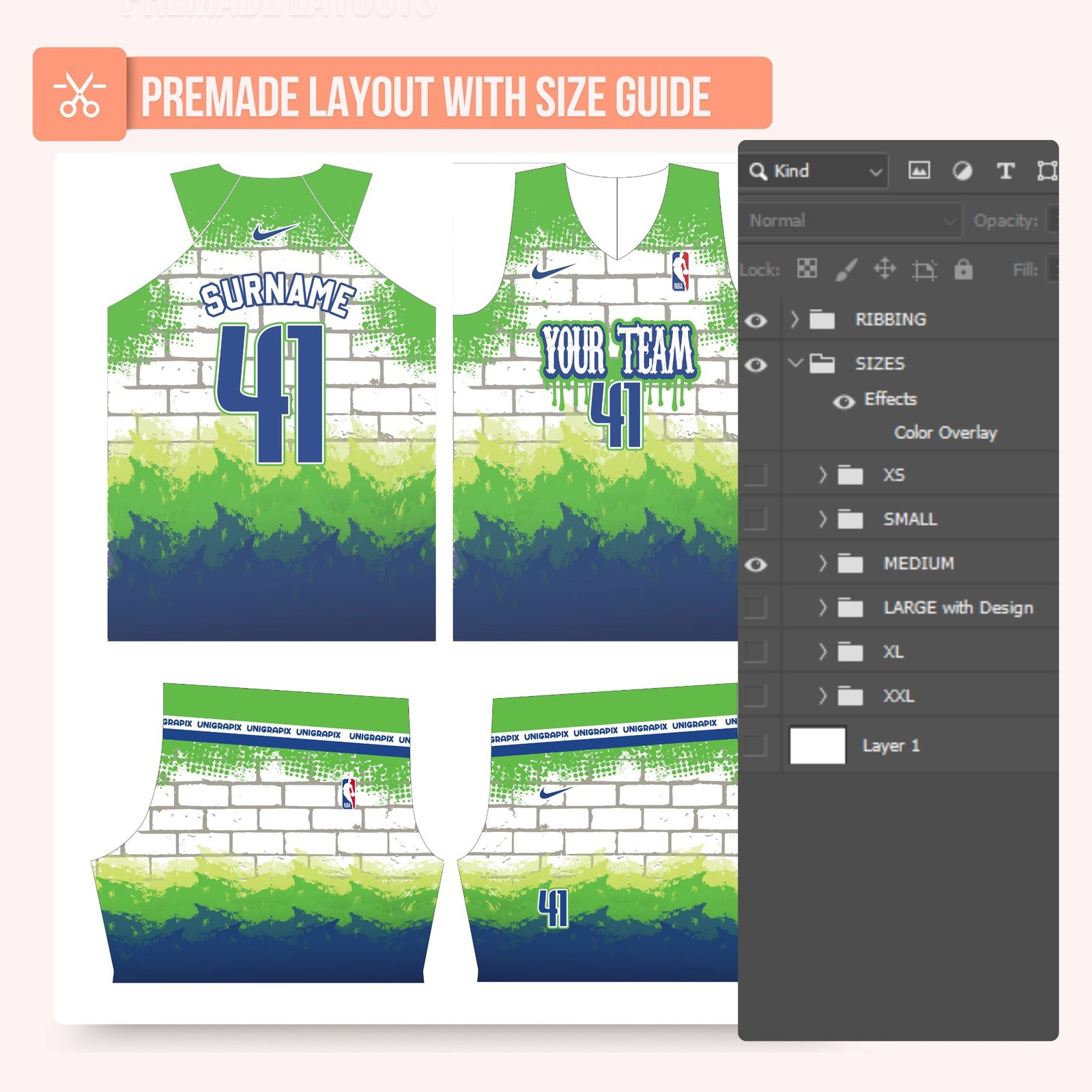Select the Effects label under SIZES
Screen dimensions: 1092x1092
[x=890, y=399]
